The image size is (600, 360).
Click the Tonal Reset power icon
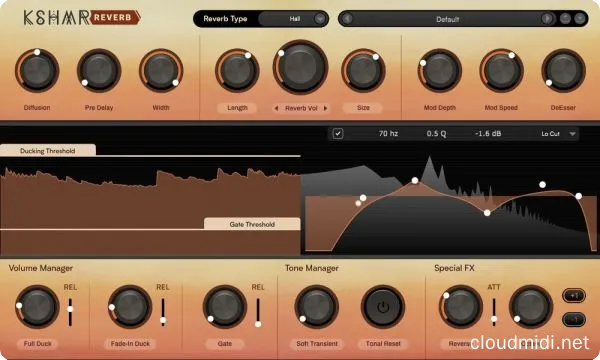click(x=383, y=307)
